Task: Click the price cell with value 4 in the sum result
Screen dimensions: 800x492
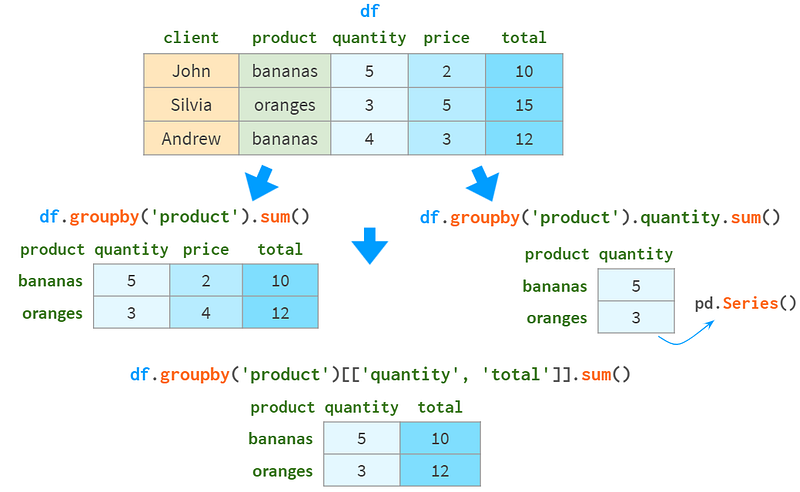Action: click(x=206, y=312)
